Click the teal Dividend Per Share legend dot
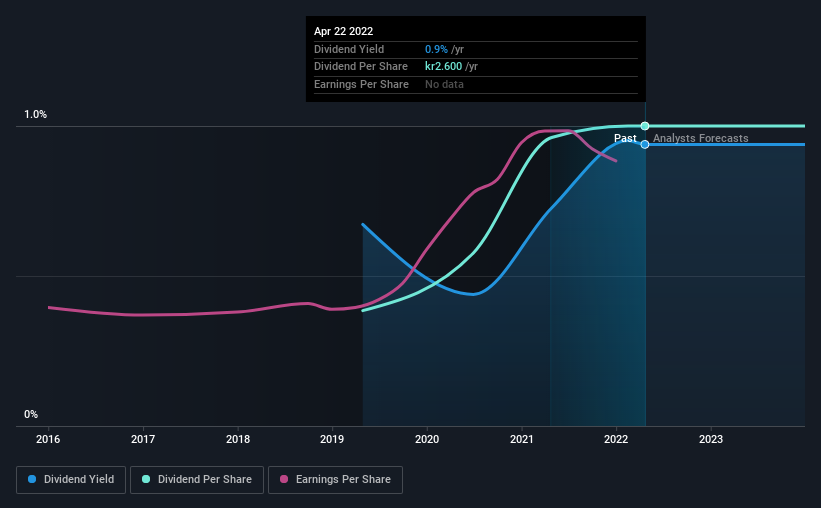821x508 pixels. pos(146,479)
